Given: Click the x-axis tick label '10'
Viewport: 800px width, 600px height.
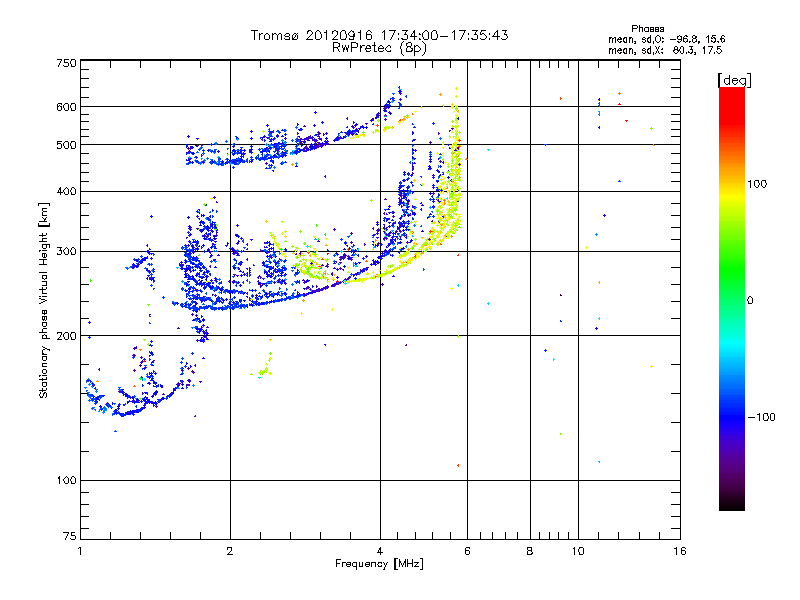Looking at the screenshot, I should (578, 551).
